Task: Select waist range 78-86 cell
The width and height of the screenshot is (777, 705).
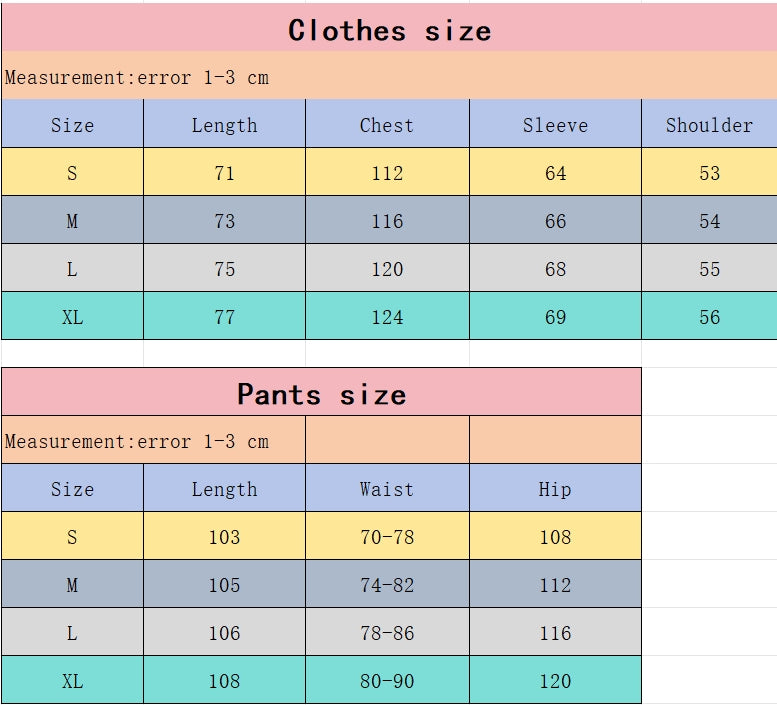Action: (387, 633)
